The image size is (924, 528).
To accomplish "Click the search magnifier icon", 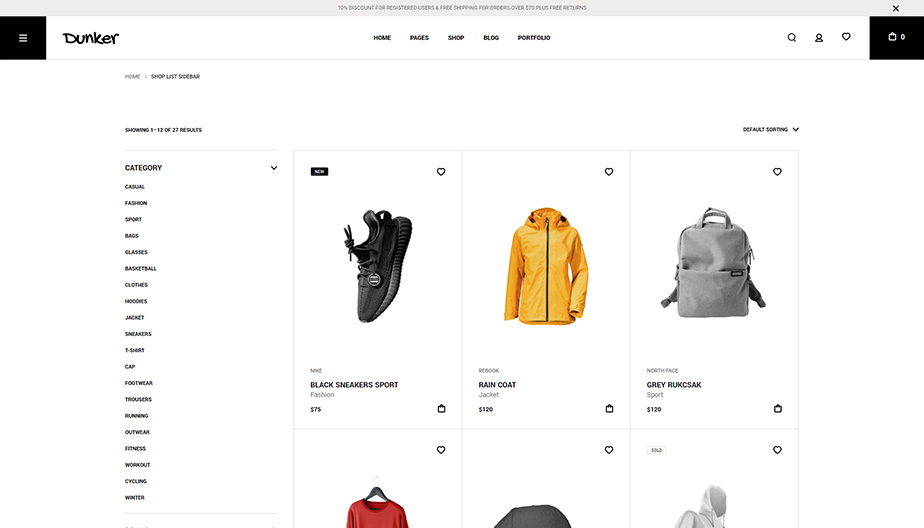I will 792,38.
